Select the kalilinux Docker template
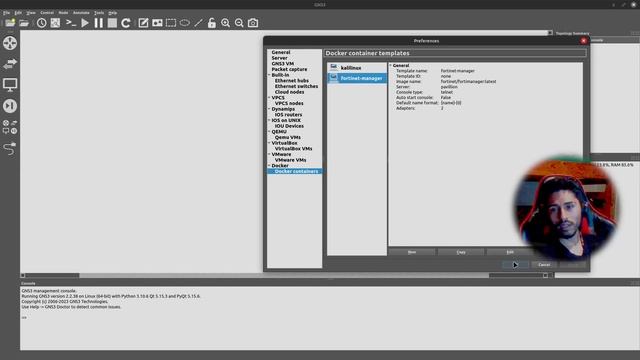This screenshot has height=360, width=640. (x=357, y=68)
